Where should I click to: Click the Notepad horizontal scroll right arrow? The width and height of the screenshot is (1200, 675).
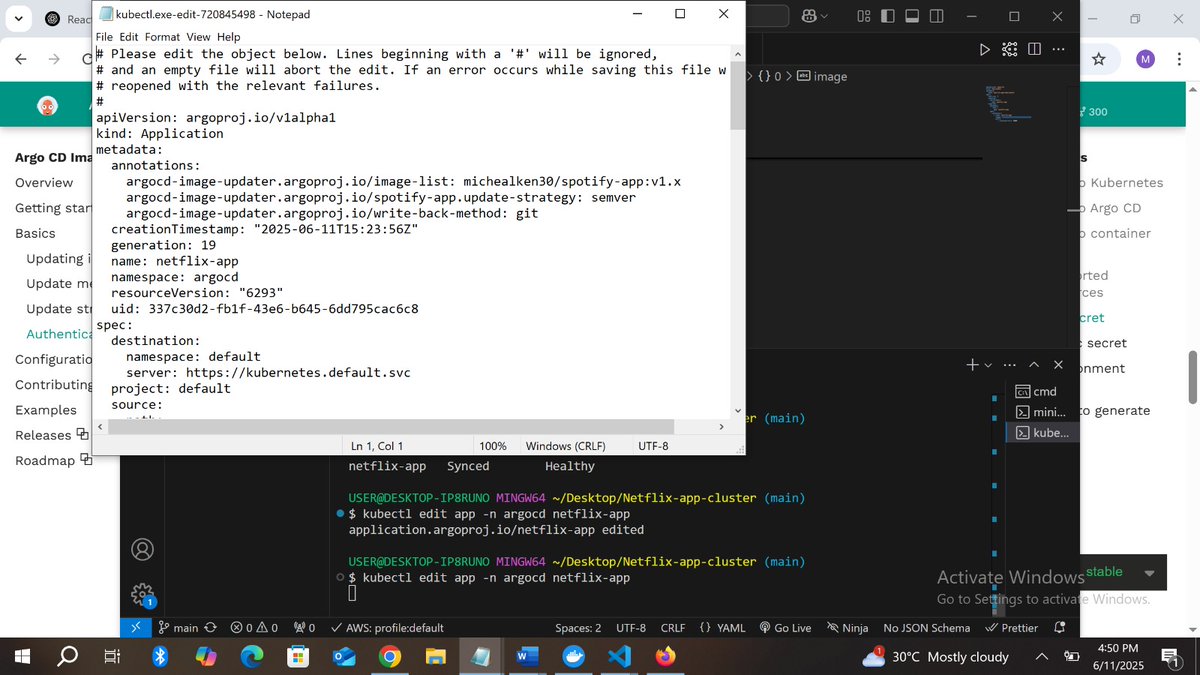click(x=721, y=427)
